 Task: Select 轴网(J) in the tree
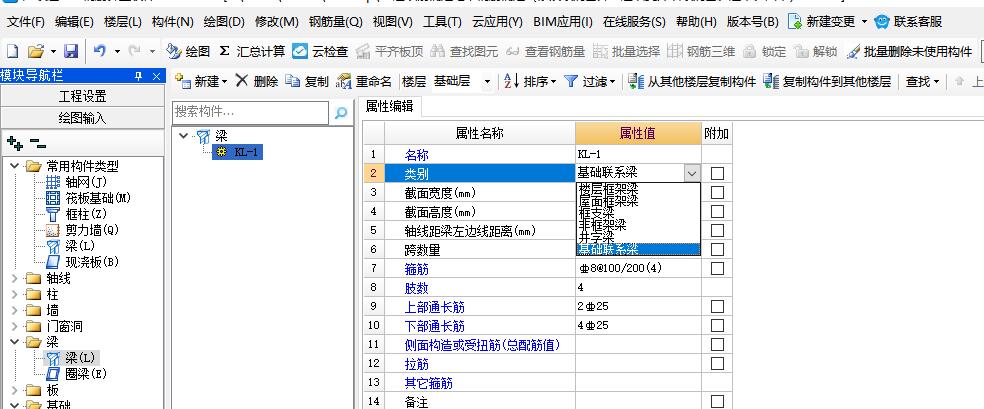coord(77,182)
